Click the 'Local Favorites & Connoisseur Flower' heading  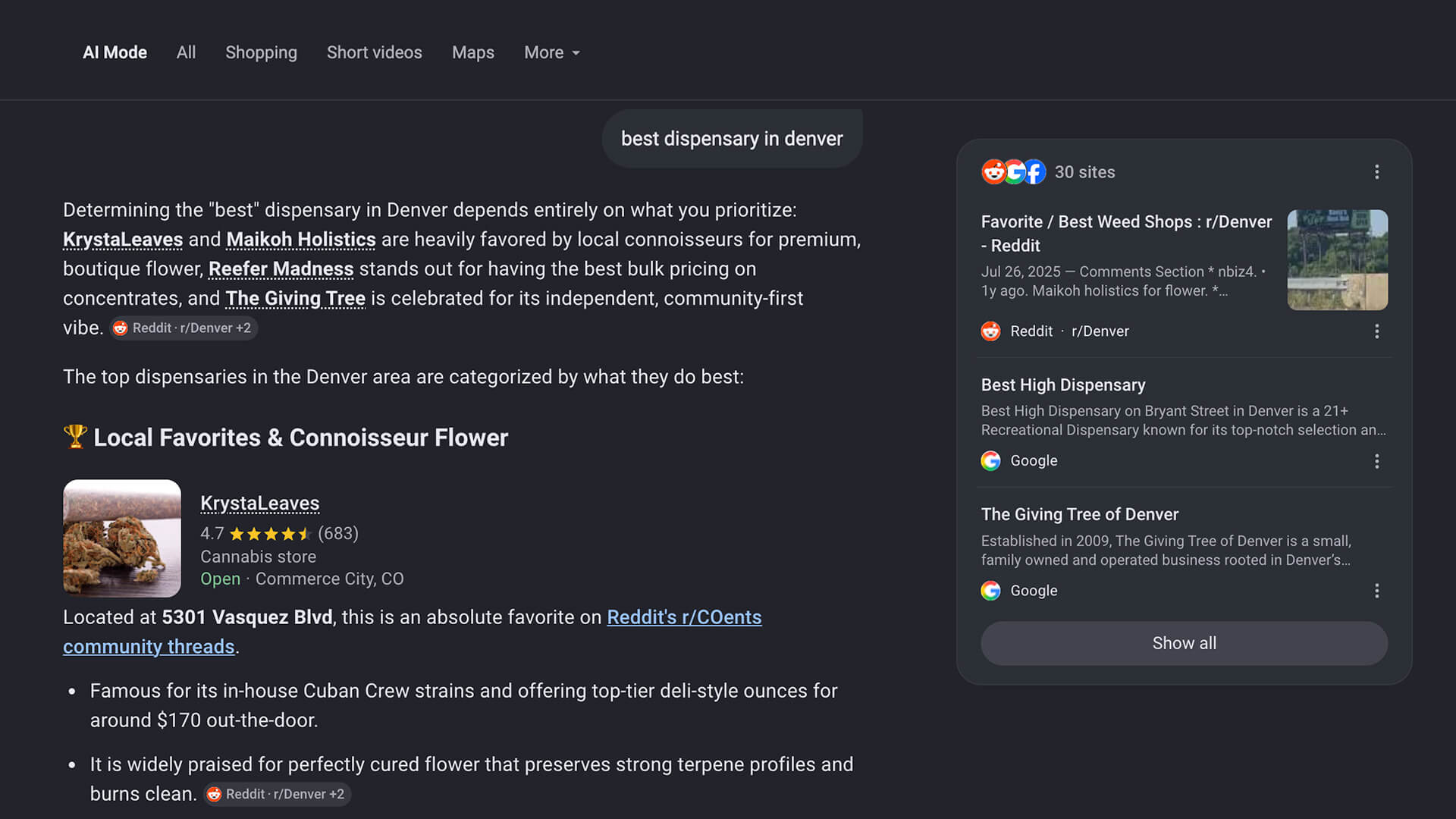(x=300, y=438)
